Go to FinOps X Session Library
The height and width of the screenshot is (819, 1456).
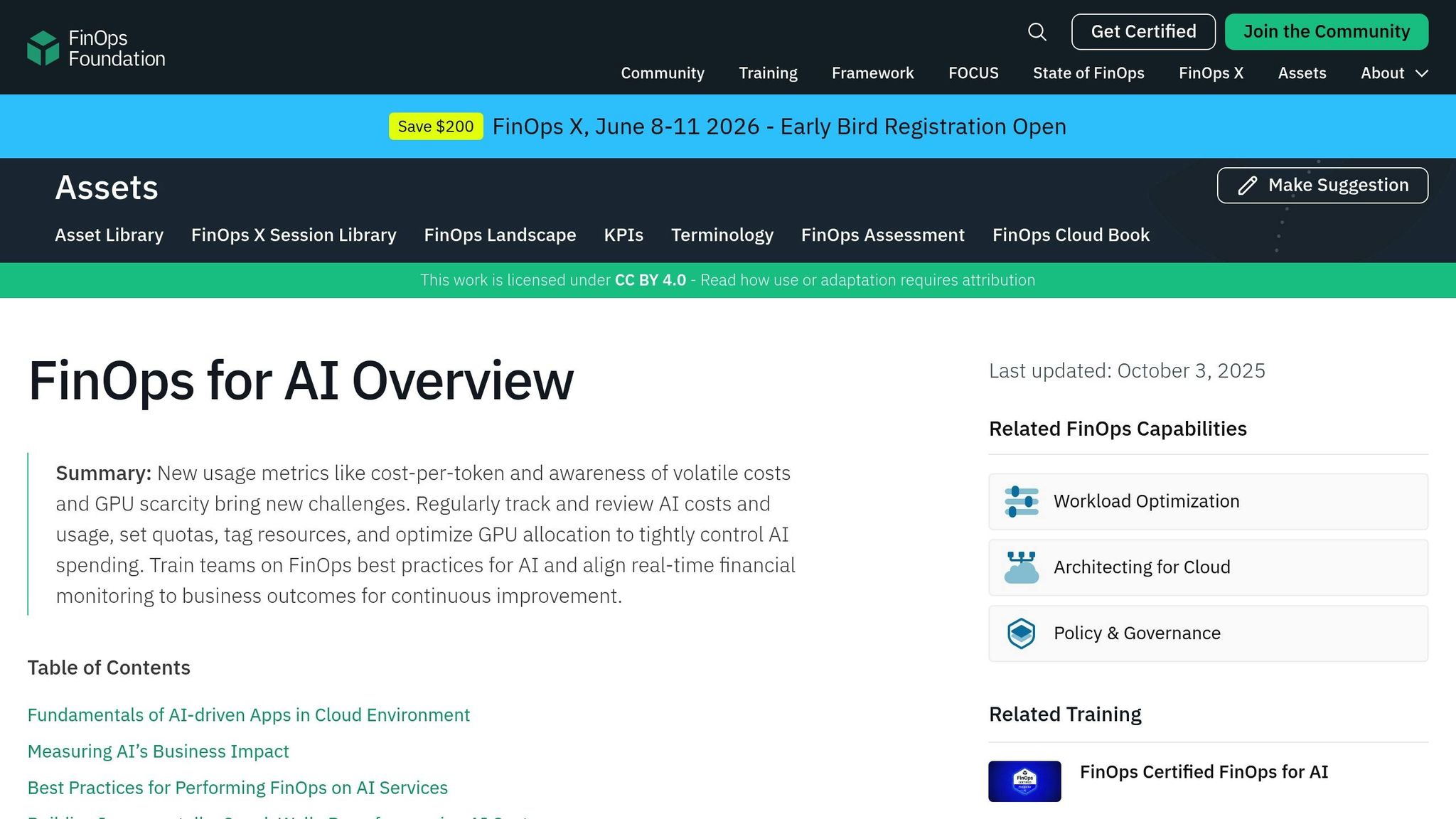[294, 235]
